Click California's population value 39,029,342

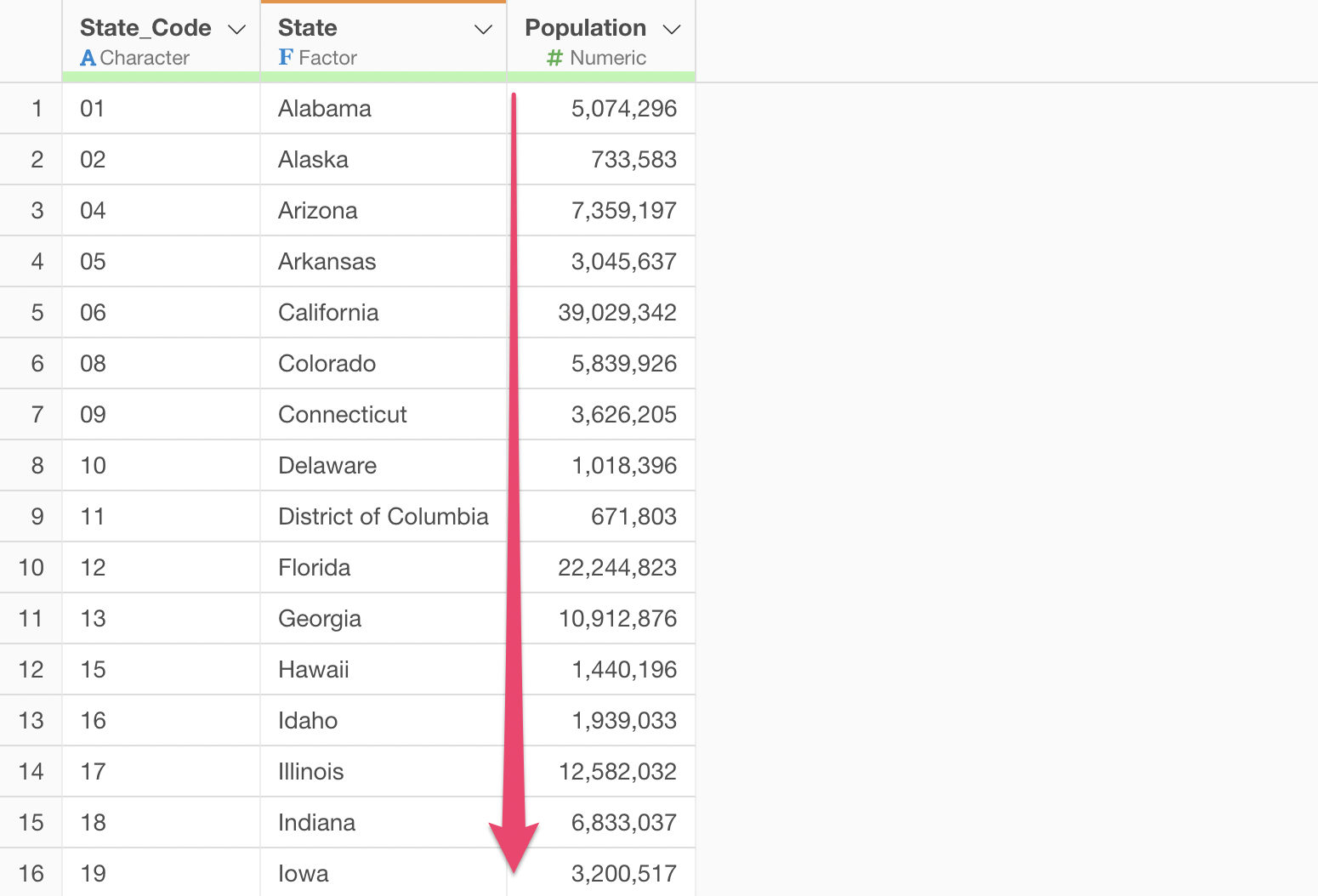point(616,313)
